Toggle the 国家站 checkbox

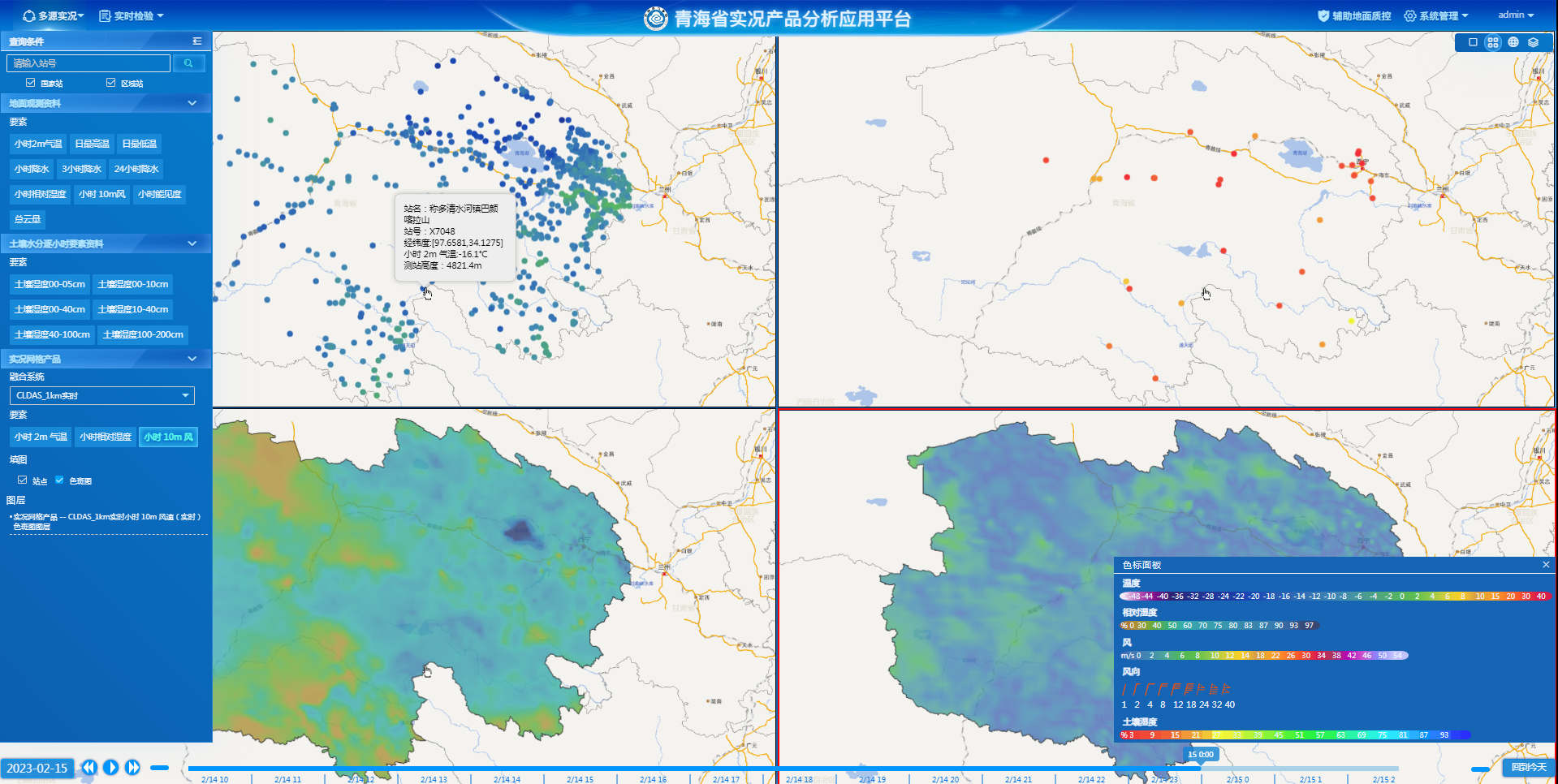[x=31, y=83]
